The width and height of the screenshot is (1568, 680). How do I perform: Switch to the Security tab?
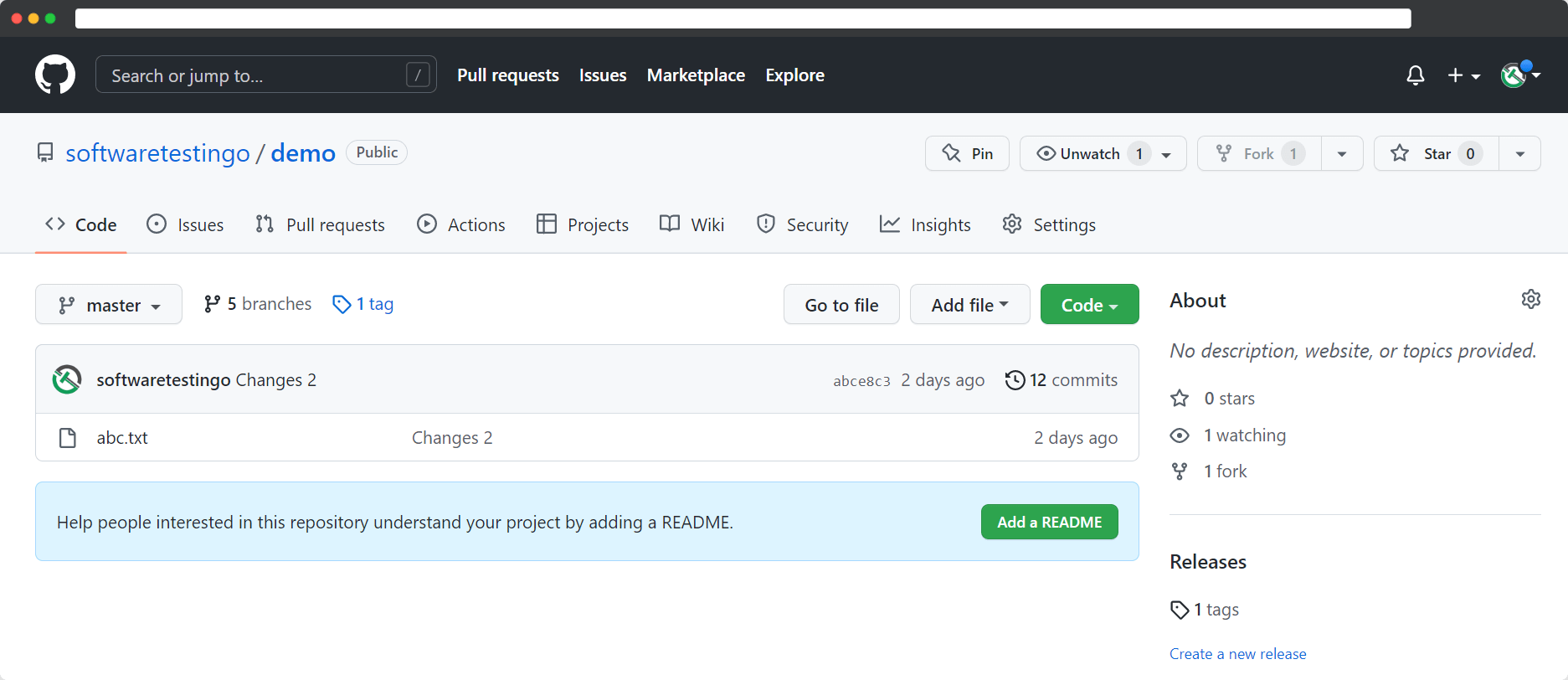(802, 224)
